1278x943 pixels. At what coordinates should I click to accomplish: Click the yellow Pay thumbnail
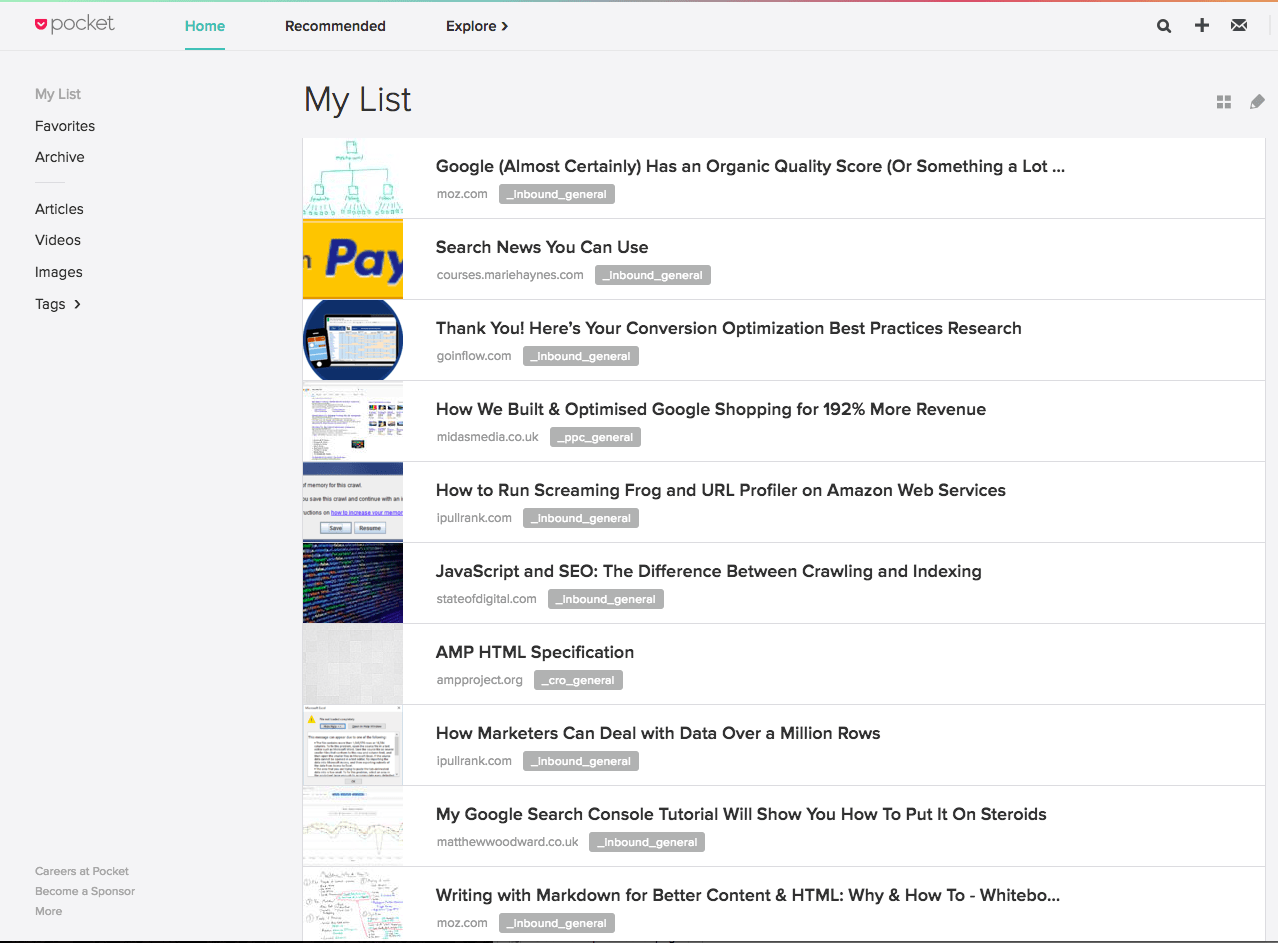[353, 259]
